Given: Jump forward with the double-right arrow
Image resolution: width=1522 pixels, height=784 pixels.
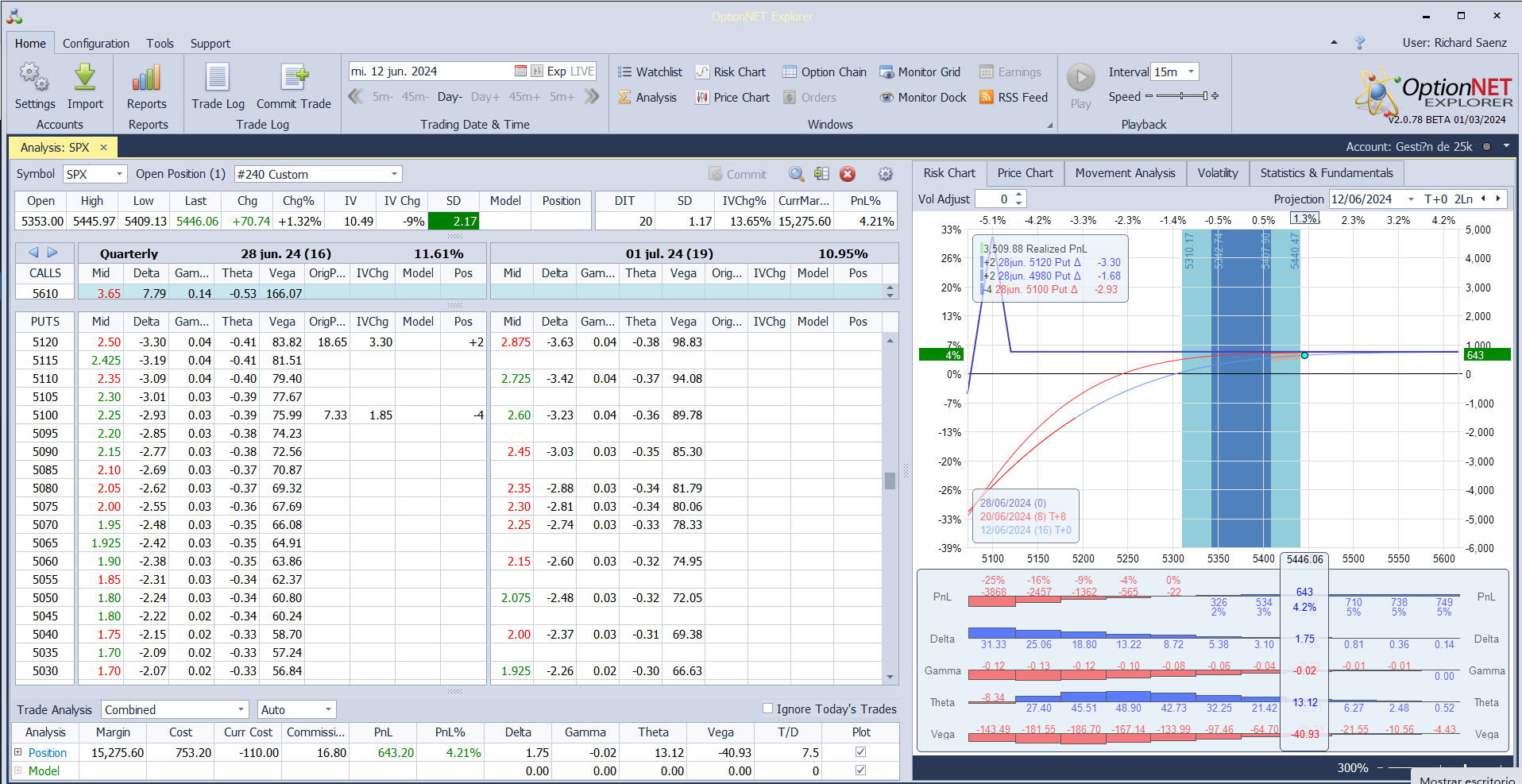Looking at the screenshot, I should pyautogui.click(x=591, y=97).
